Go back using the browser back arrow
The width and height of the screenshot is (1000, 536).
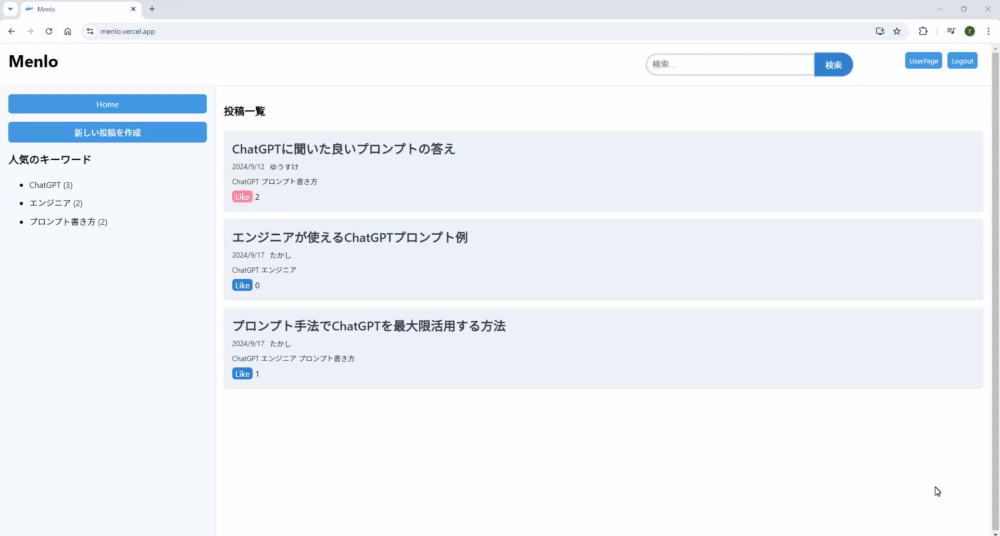click(11, 31)
